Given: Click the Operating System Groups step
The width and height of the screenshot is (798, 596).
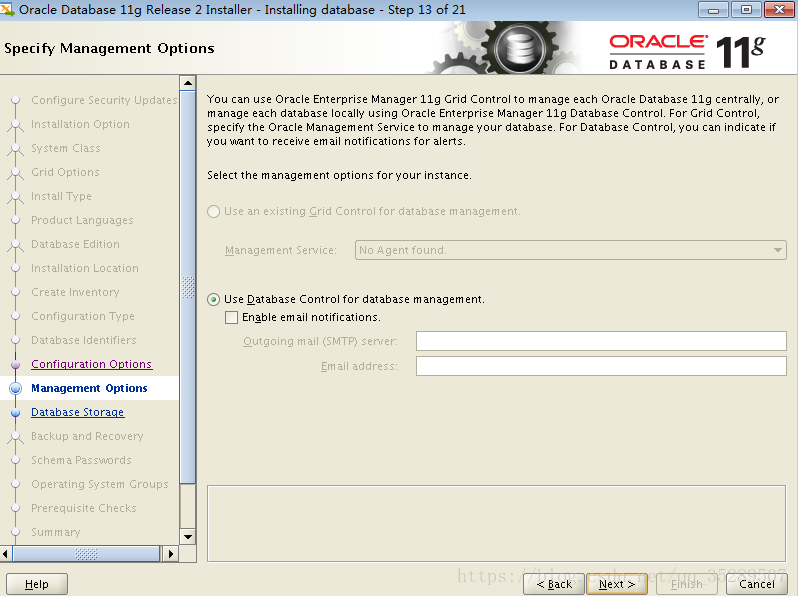Looking at the screenshot, I should 100,484.
